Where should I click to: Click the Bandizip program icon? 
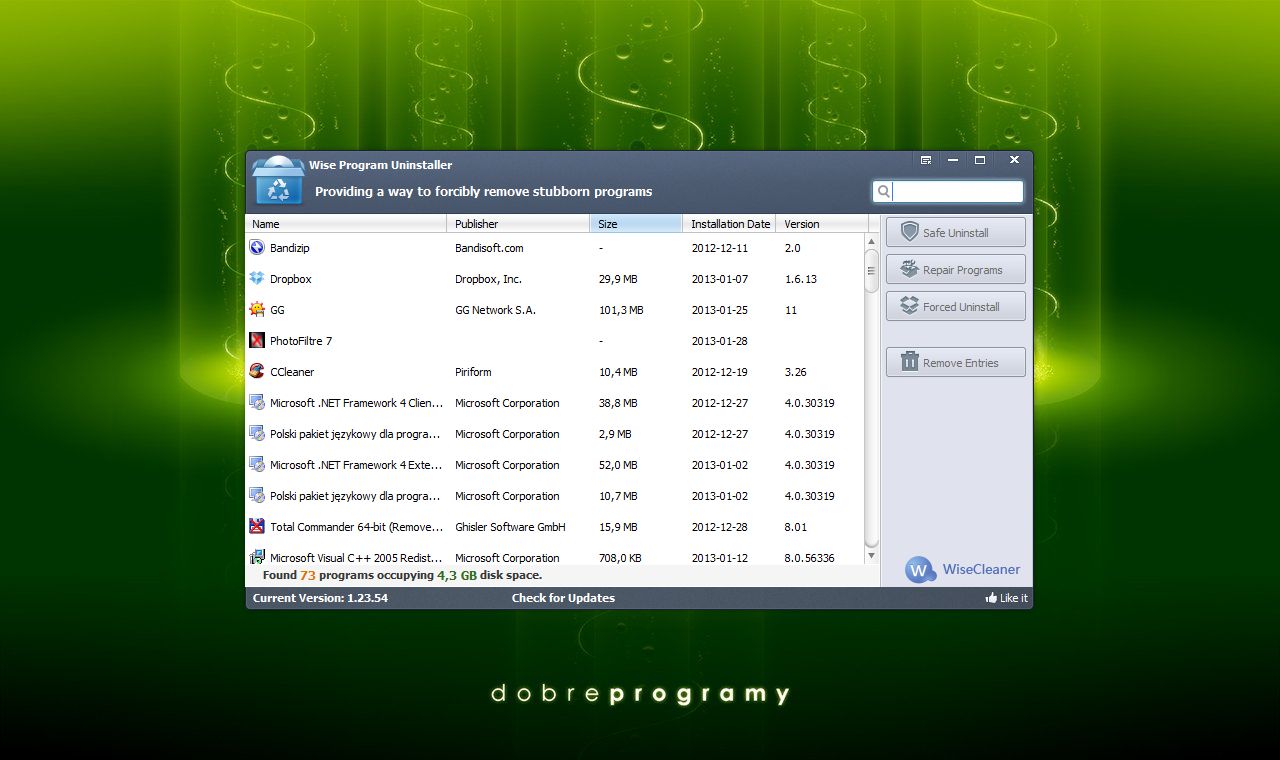coord(257,247)
